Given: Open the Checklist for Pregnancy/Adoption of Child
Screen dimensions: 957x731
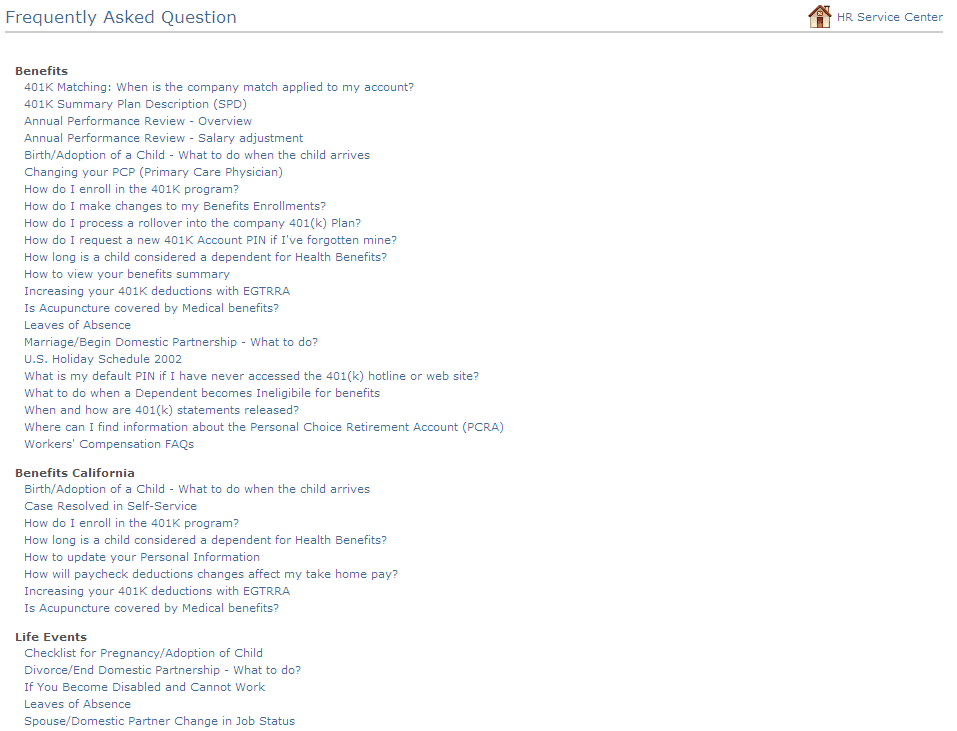Looking at the screenshot, I should pos(144,653).
